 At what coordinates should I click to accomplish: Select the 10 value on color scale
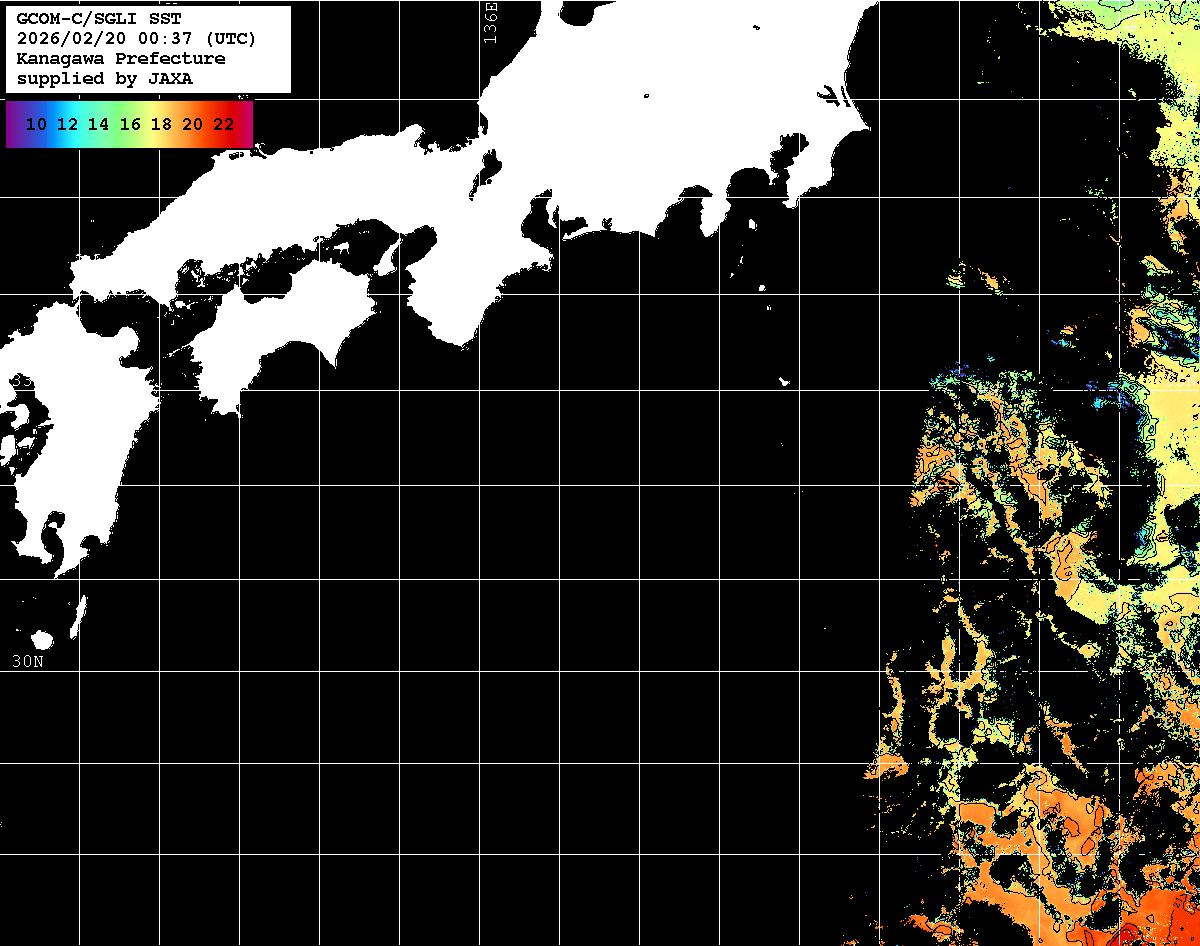coord(37,125)
